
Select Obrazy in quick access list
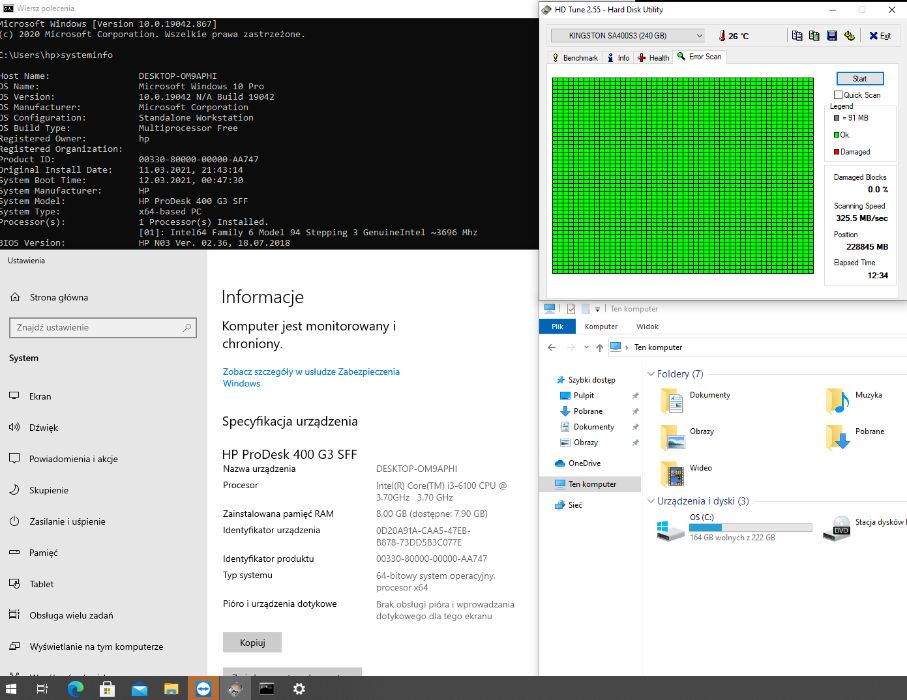(585, 443)
